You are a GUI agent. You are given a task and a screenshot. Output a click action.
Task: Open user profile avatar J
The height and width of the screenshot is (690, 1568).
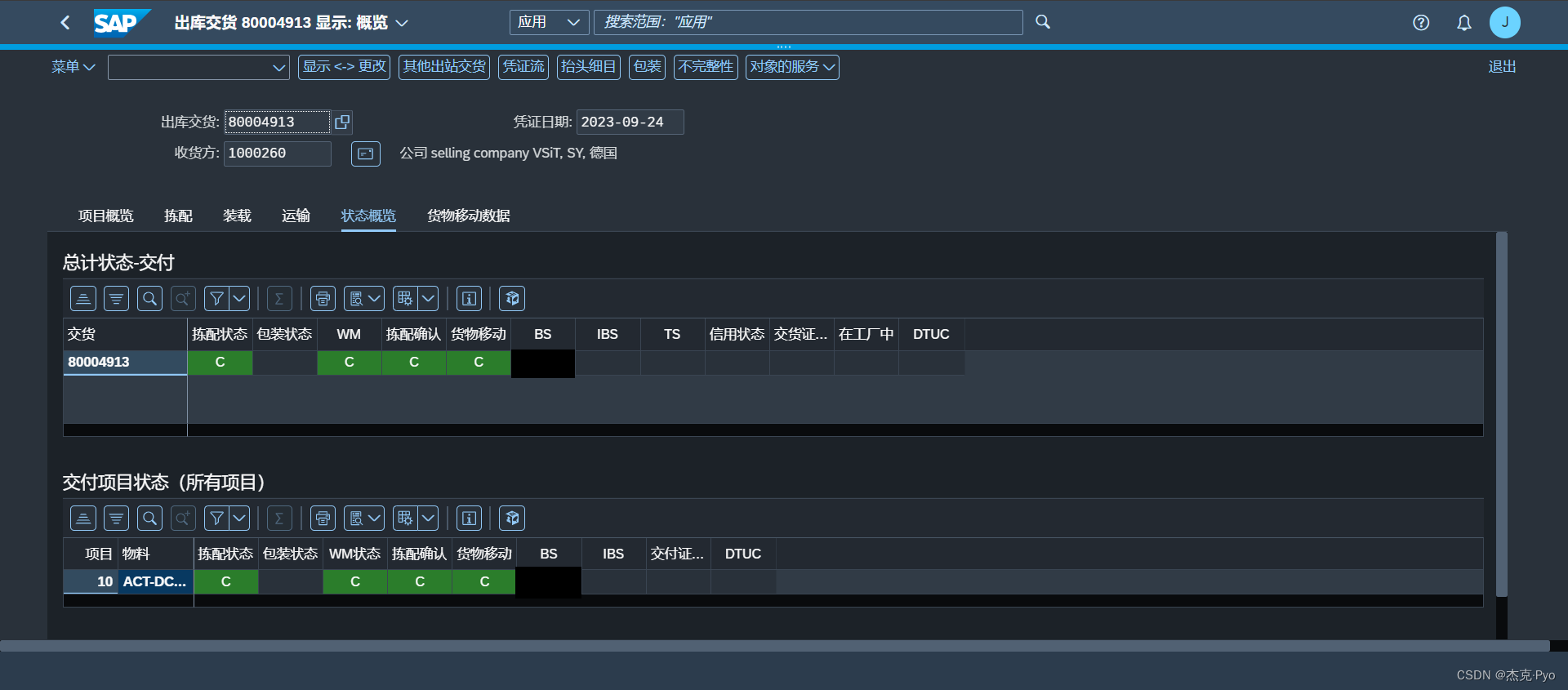(x=1504, y=23)
